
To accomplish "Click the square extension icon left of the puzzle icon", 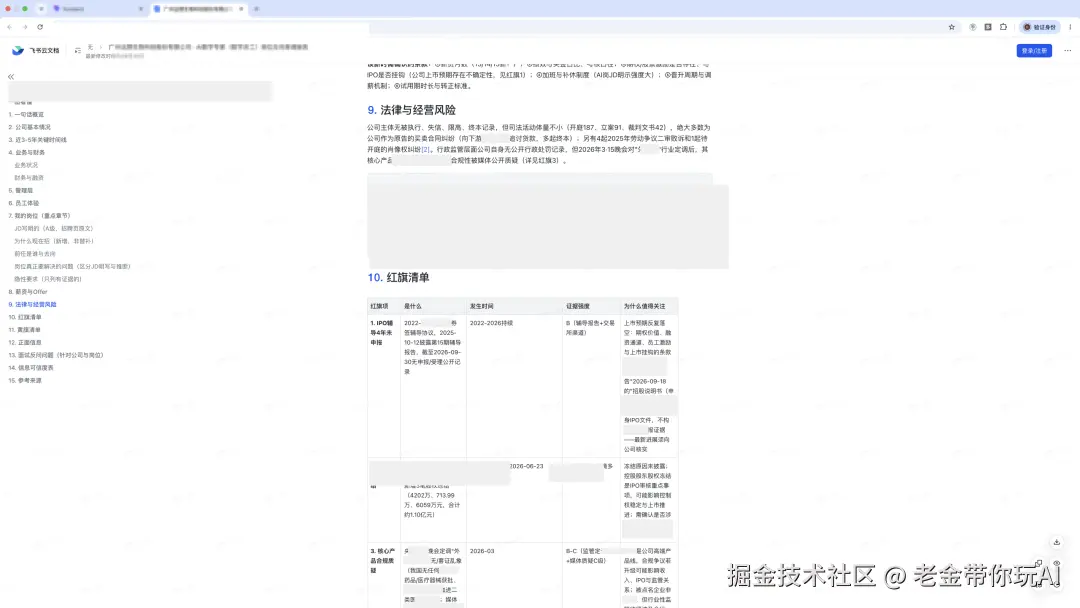I will point(988,27).
